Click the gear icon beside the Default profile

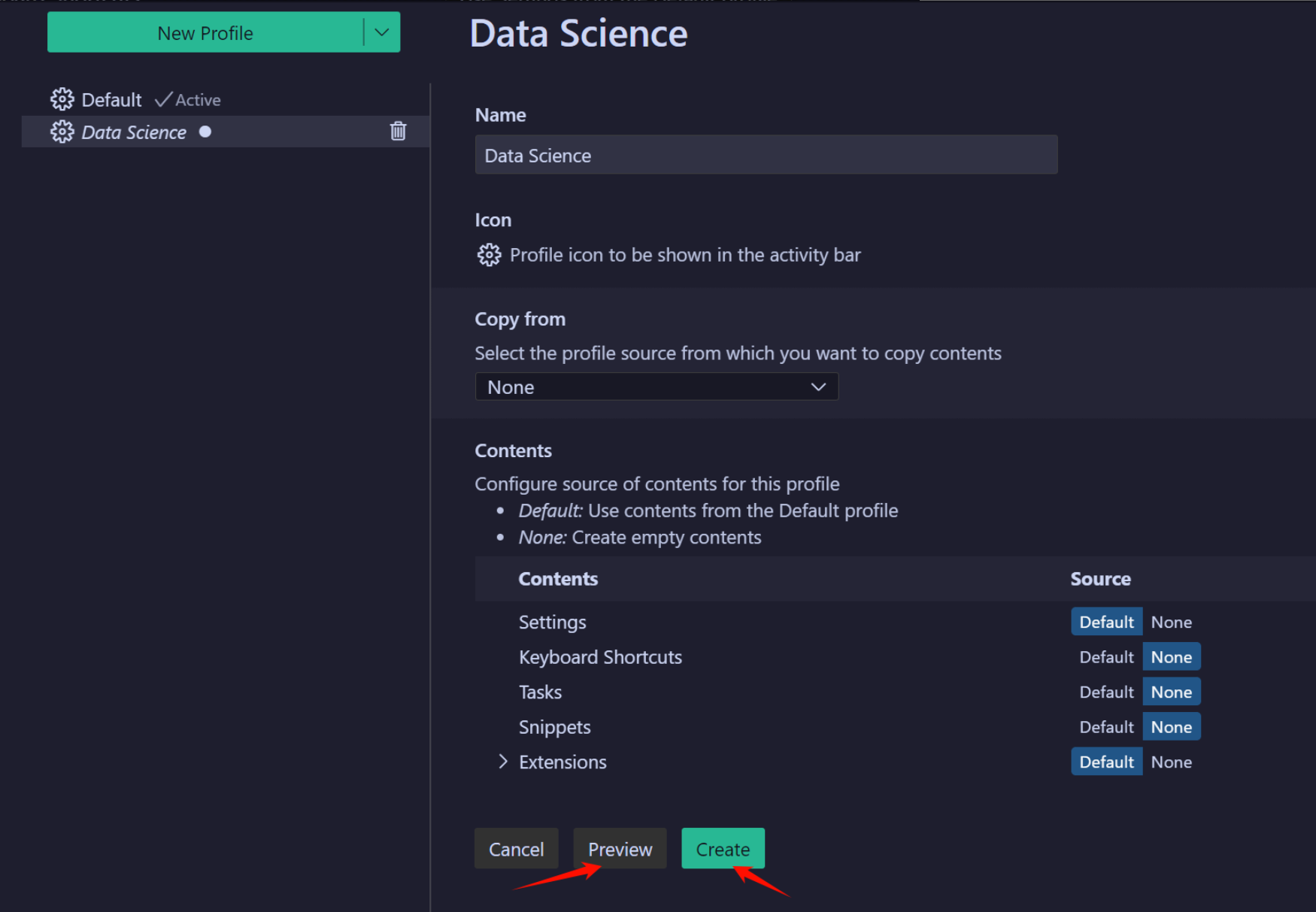coord(62,98)
